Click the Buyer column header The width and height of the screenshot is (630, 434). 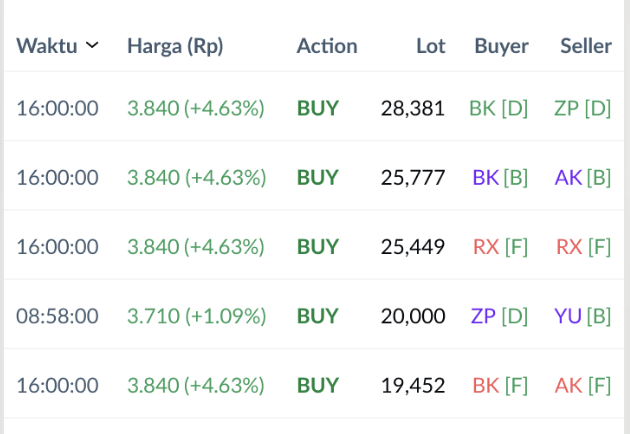pos(501,46)
